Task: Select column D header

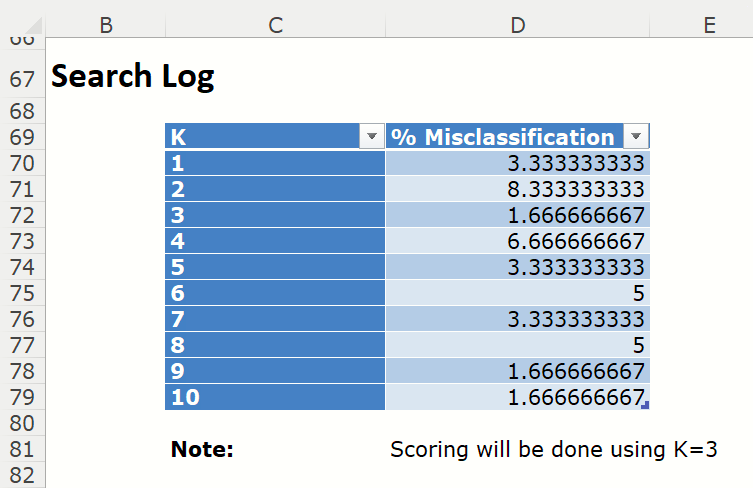Action: [x=517, y=25]
